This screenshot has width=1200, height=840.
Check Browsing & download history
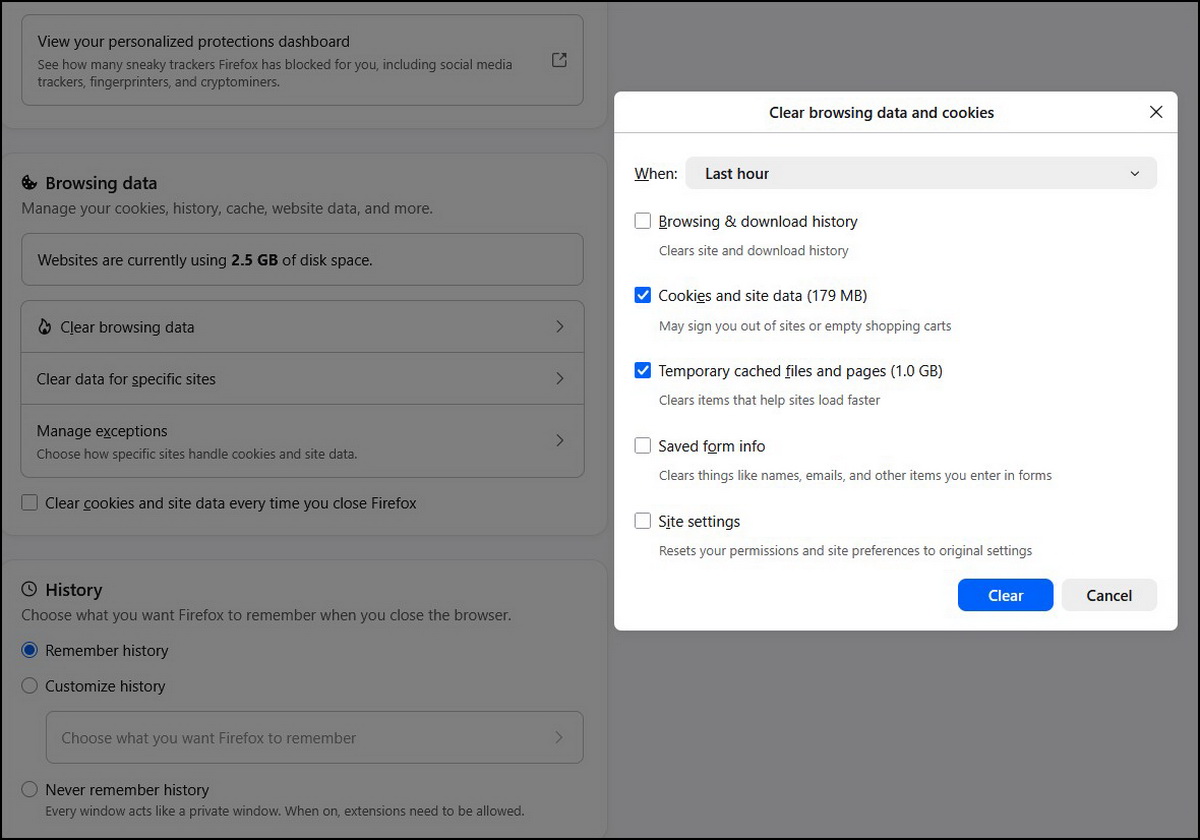click(643, 221)
